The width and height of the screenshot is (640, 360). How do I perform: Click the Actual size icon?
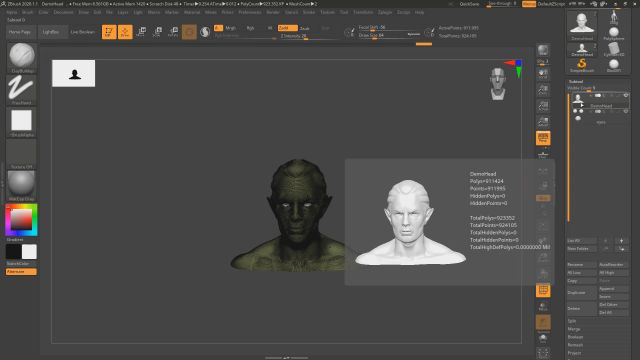[x=543, y=106]
